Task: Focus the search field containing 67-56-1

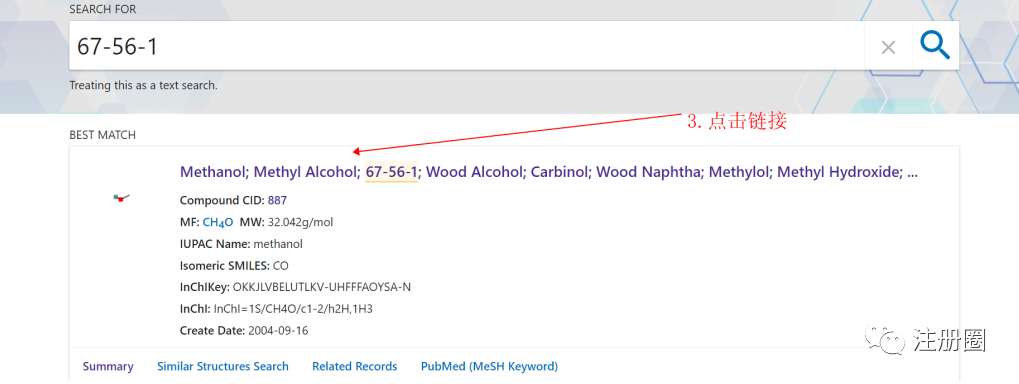Action: click(x=467, y=45)
